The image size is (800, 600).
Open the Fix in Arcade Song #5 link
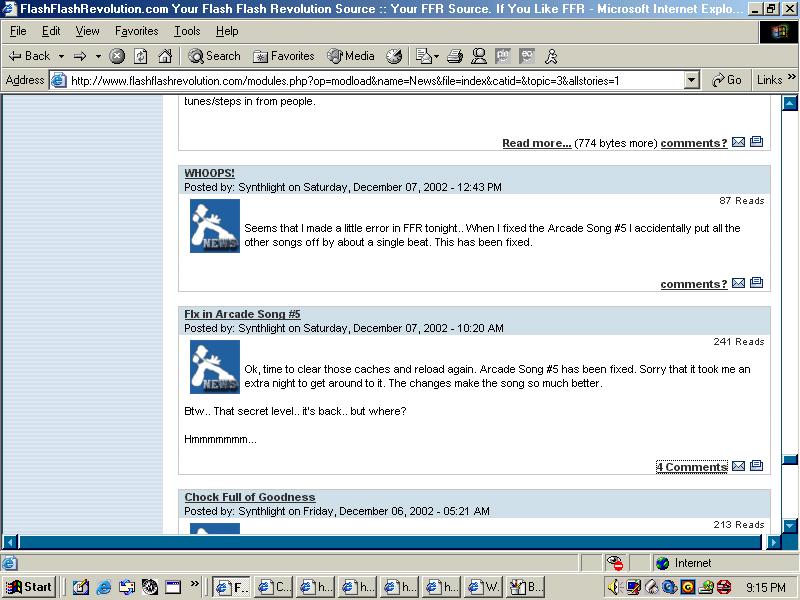tap(242, 314)
